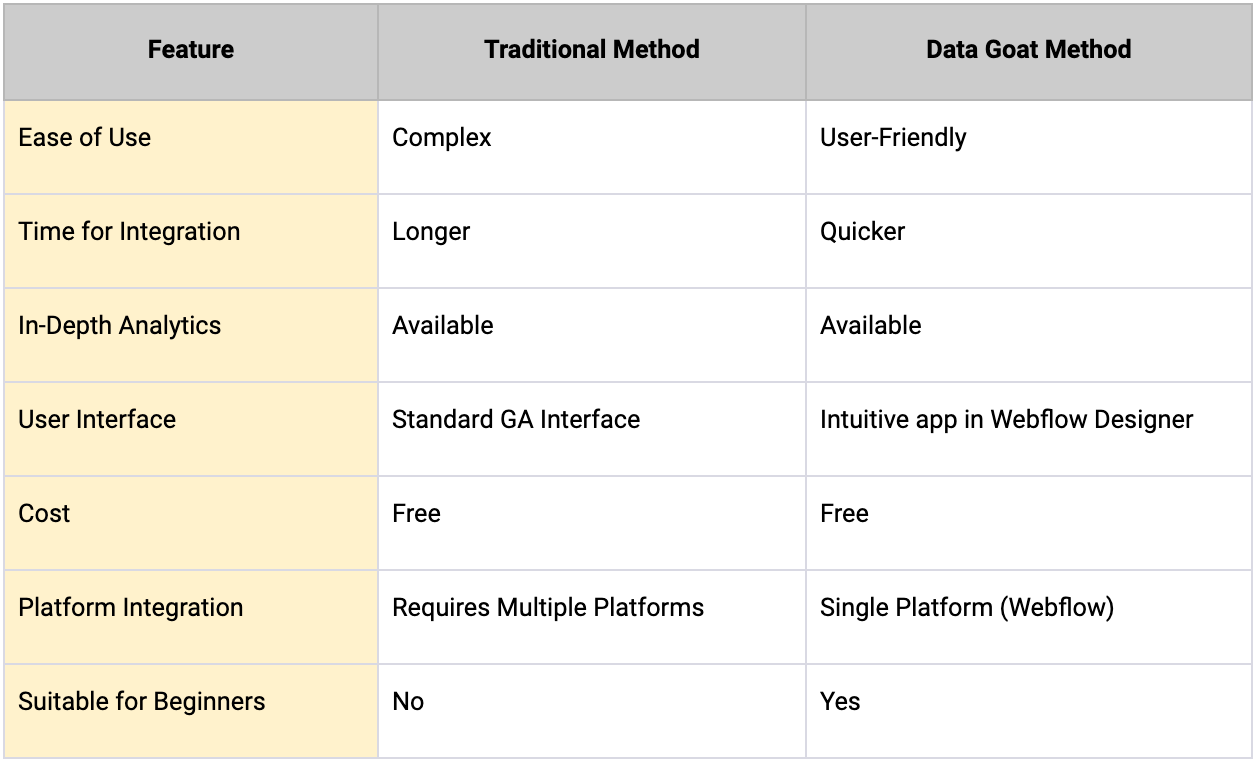Click Requires Multiple Platforms cell
Image resolution: width=1256 pixels, height=762 pixels.
548,608
